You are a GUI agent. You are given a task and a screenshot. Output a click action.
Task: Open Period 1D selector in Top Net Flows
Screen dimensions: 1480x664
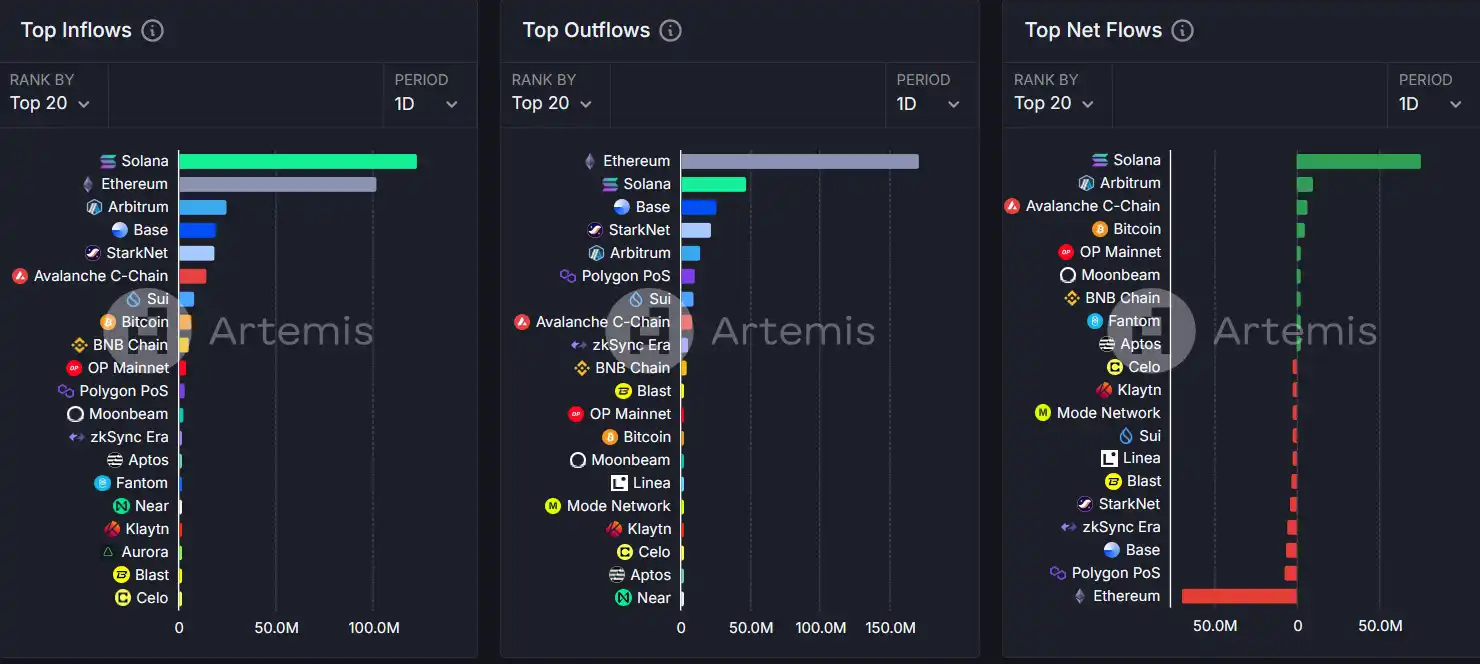coord(1431,103)
